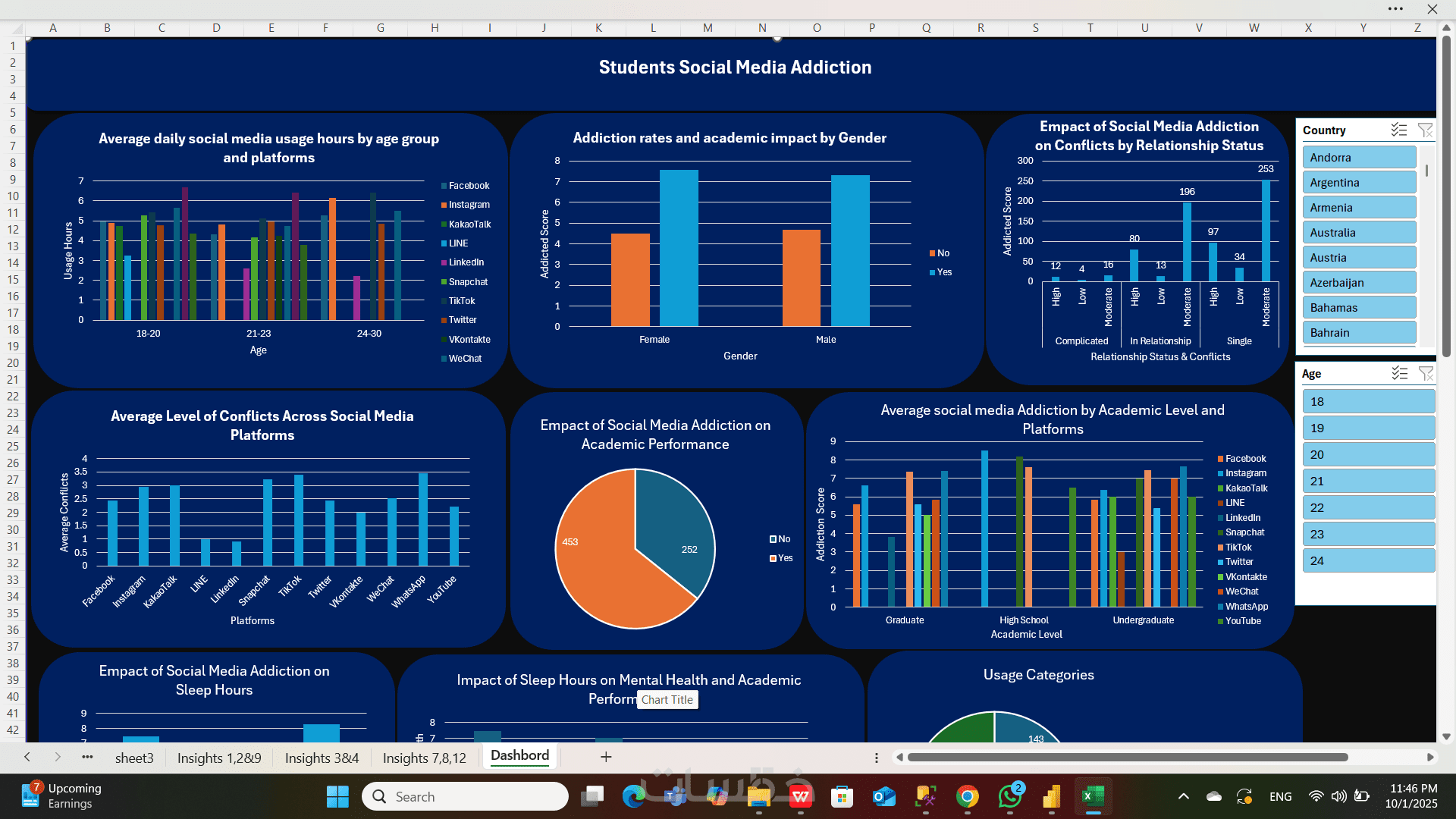Click column header M
Viewport: 1456px width, 819px height.
pyautogui.click(x=708, y=28)
